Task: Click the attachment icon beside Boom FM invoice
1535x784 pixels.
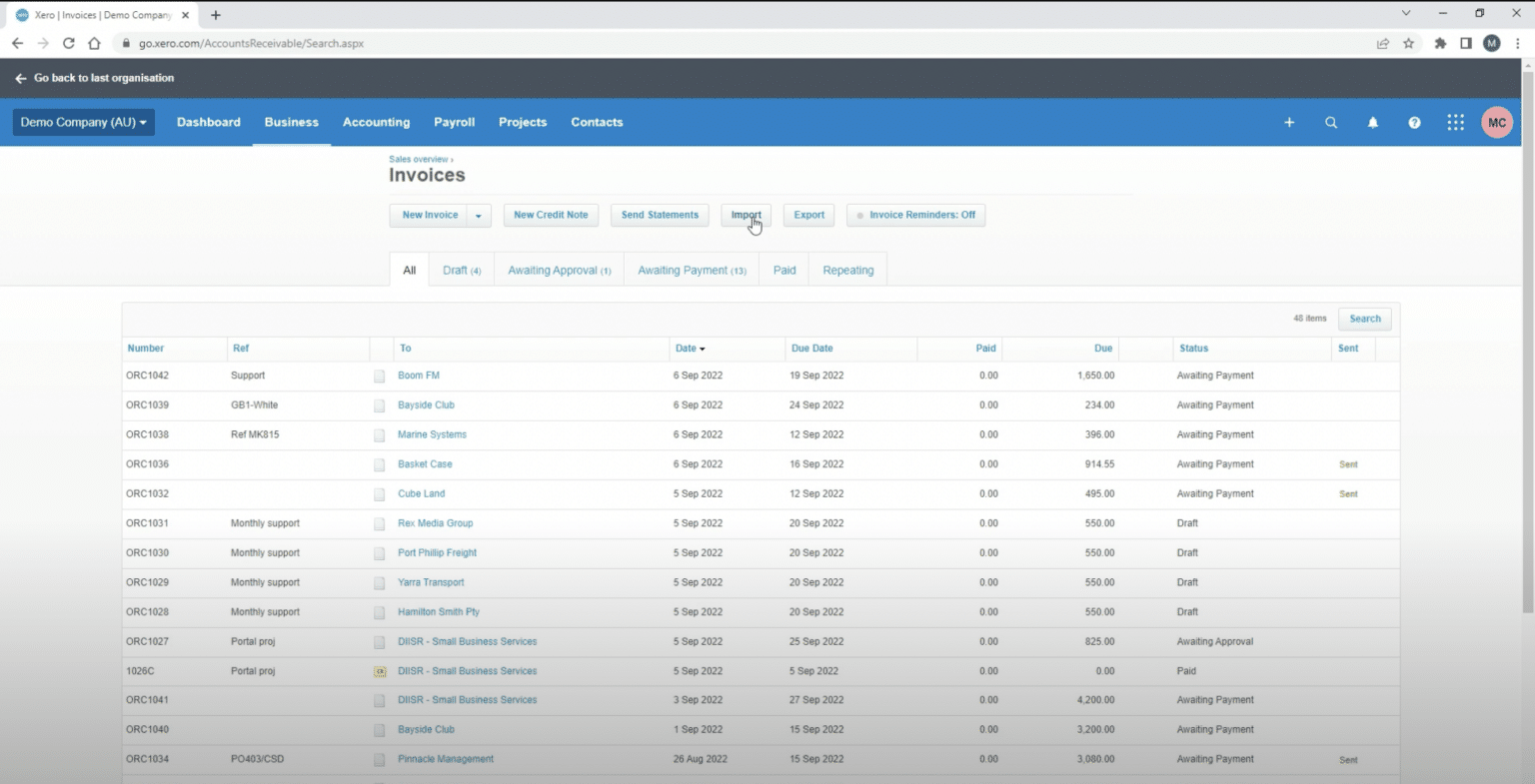Action: click(380, 376)
